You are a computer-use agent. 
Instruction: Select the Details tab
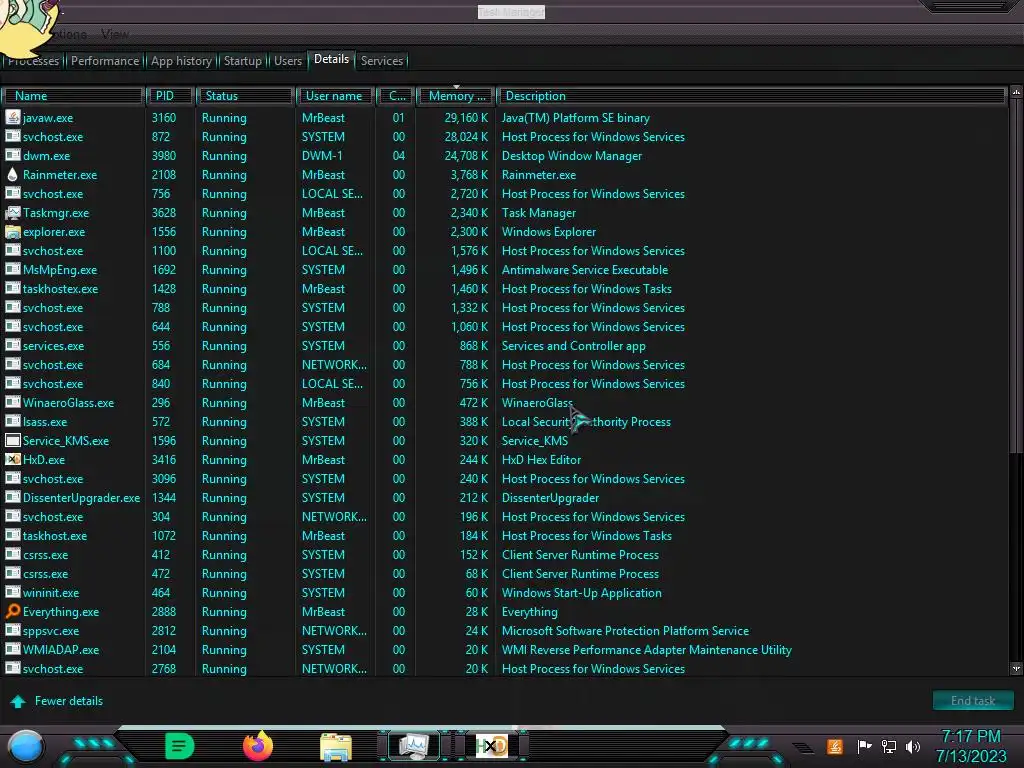[331, 59]
